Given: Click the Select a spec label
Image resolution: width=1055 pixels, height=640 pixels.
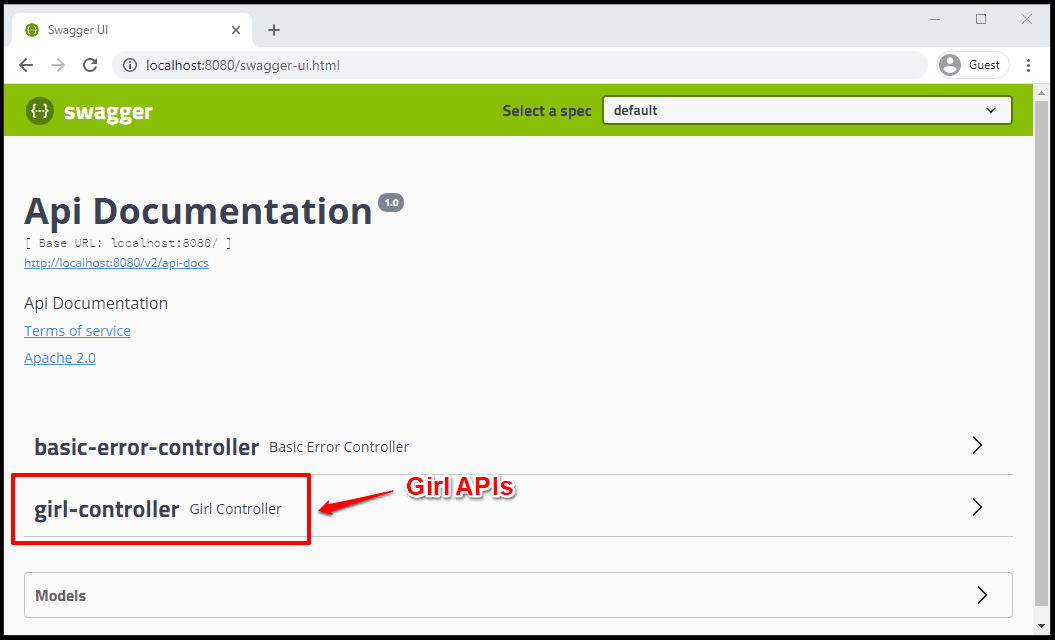Looking at the screenshot, I should coord(547,111).
